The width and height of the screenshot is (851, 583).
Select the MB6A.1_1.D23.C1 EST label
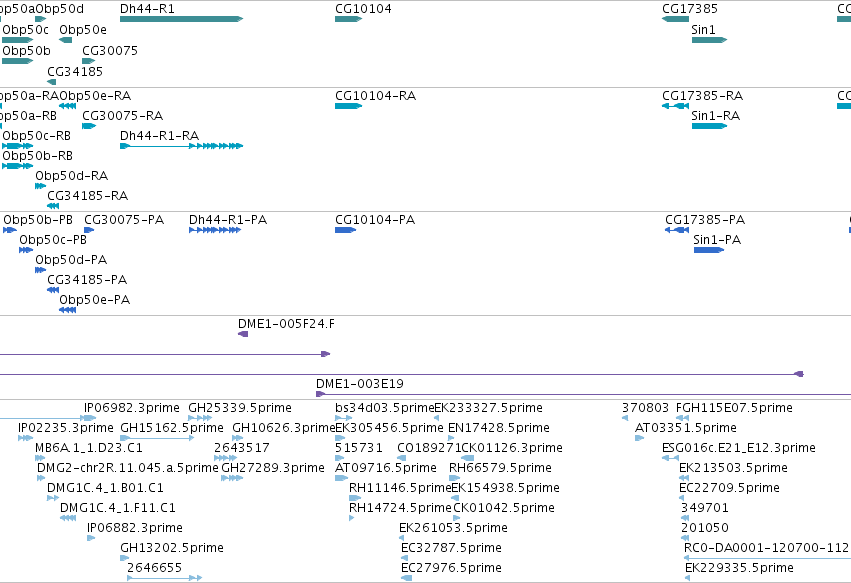click(88, 448)
